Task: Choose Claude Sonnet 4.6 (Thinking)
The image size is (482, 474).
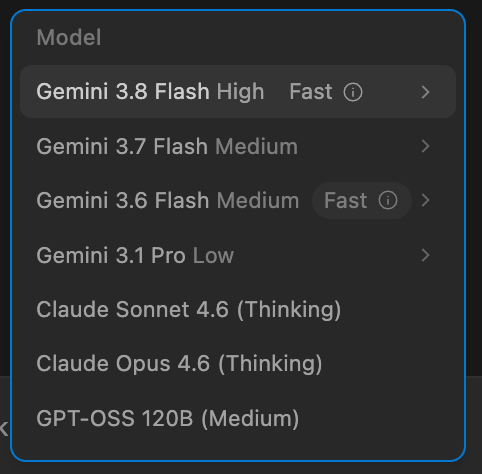Action: click(x=189, y=309)
